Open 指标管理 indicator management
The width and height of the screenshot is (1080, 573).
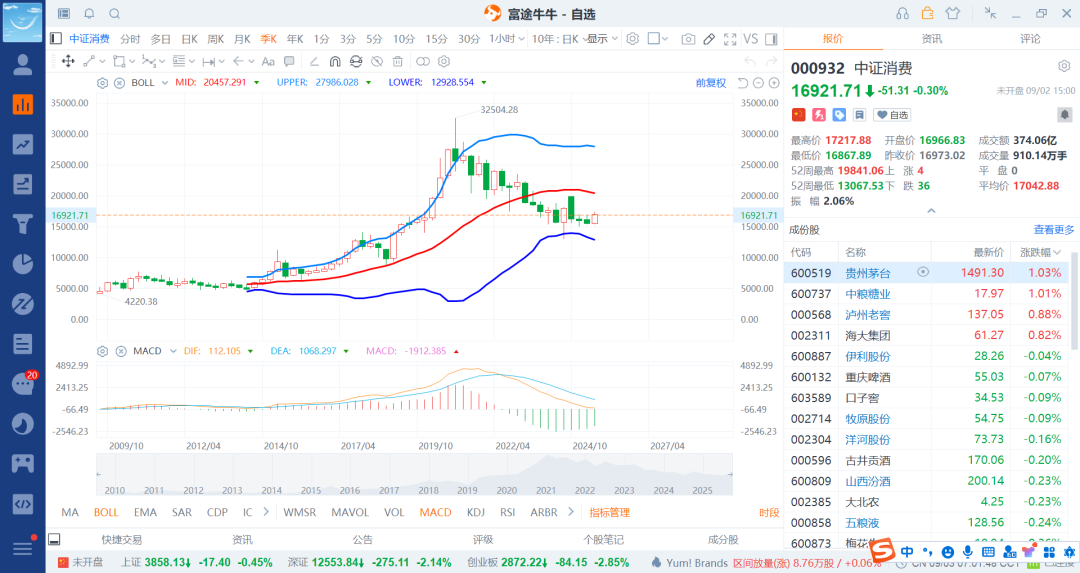tap(609, 512)
